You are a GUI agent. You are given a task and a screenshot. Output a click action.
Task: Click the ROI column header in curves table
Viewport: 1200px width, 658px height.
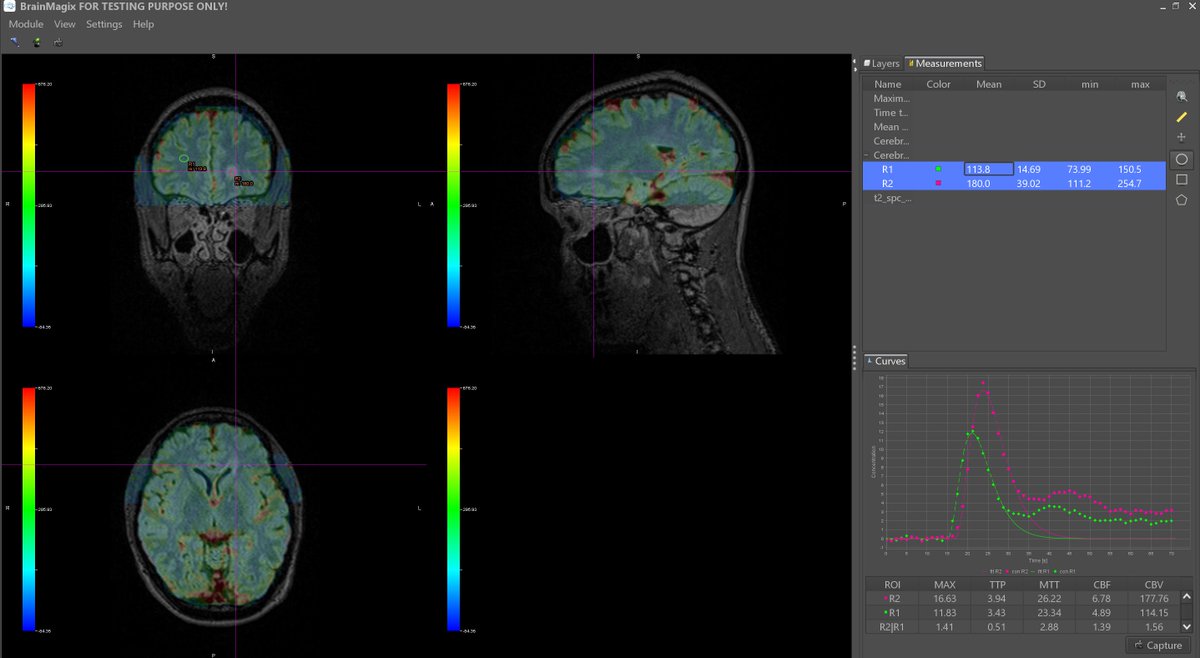coord(891,584)
